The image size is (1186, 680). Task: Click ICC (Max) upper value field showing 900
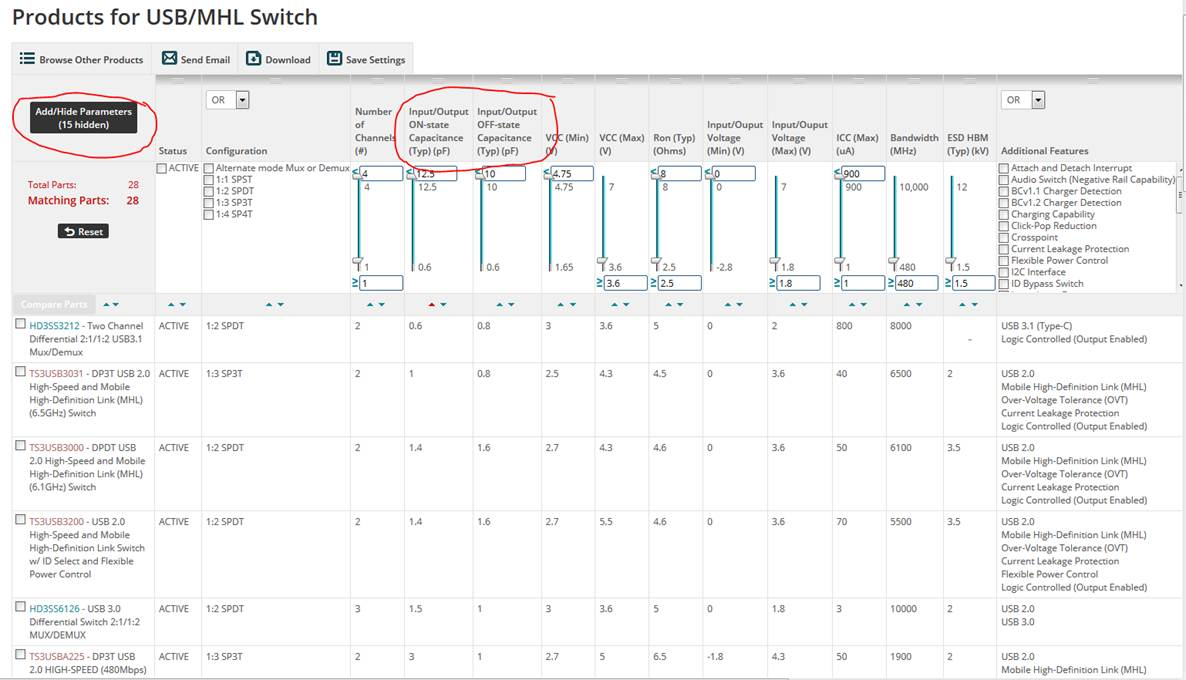click(x=863, y=173)
